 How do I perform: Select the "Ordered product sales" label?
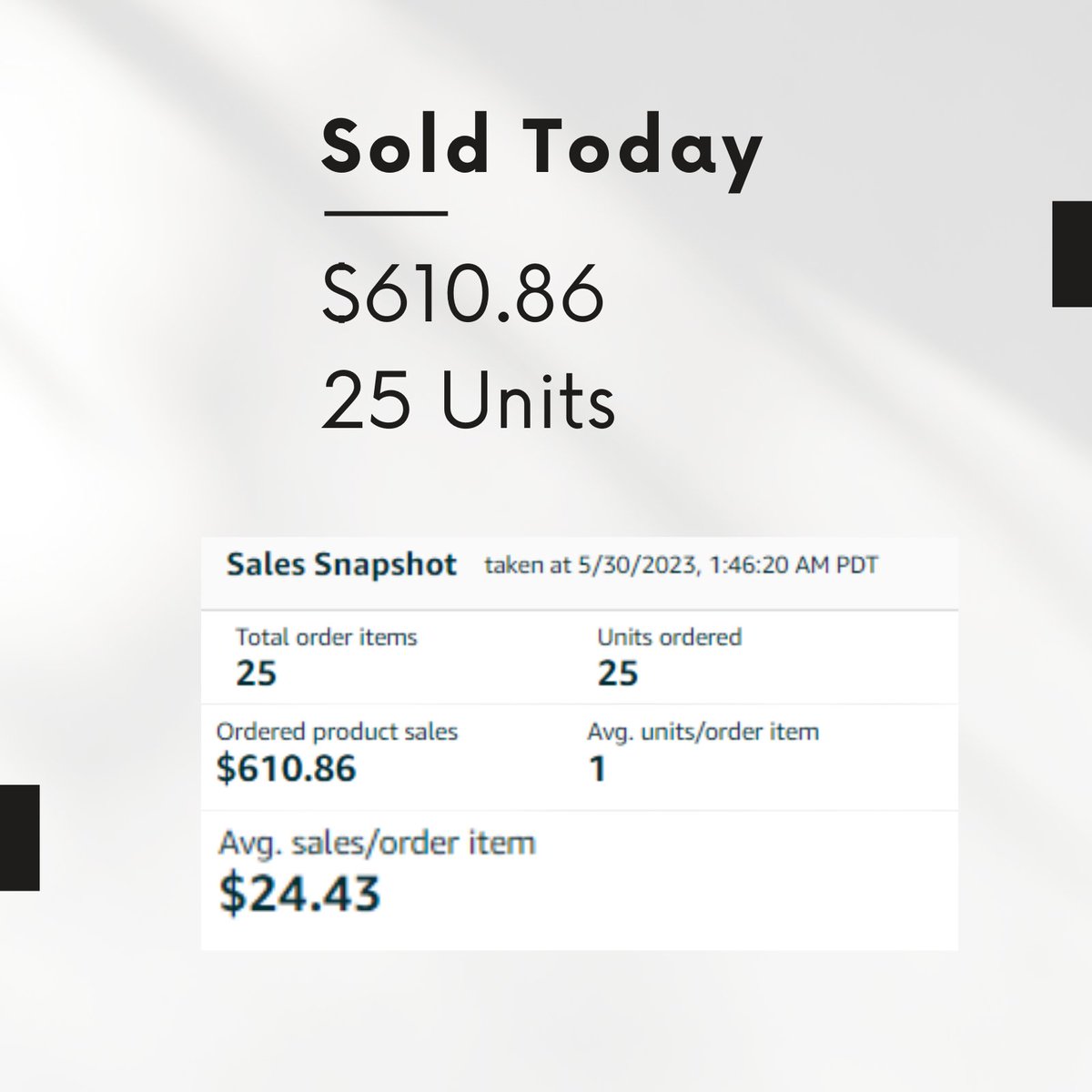(337, 732)
